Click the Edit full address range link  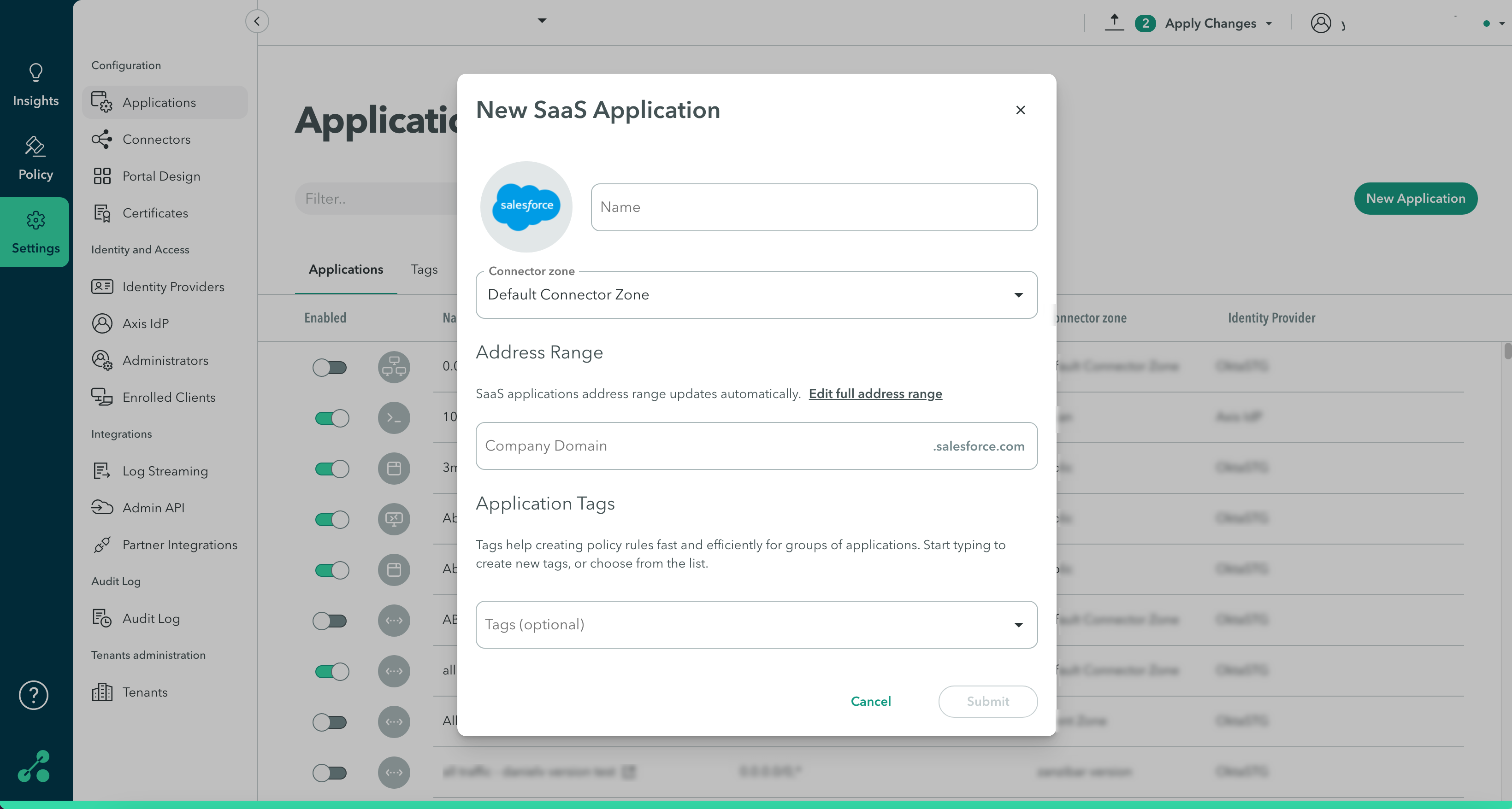pyautogui.click(x=875, y=393)
